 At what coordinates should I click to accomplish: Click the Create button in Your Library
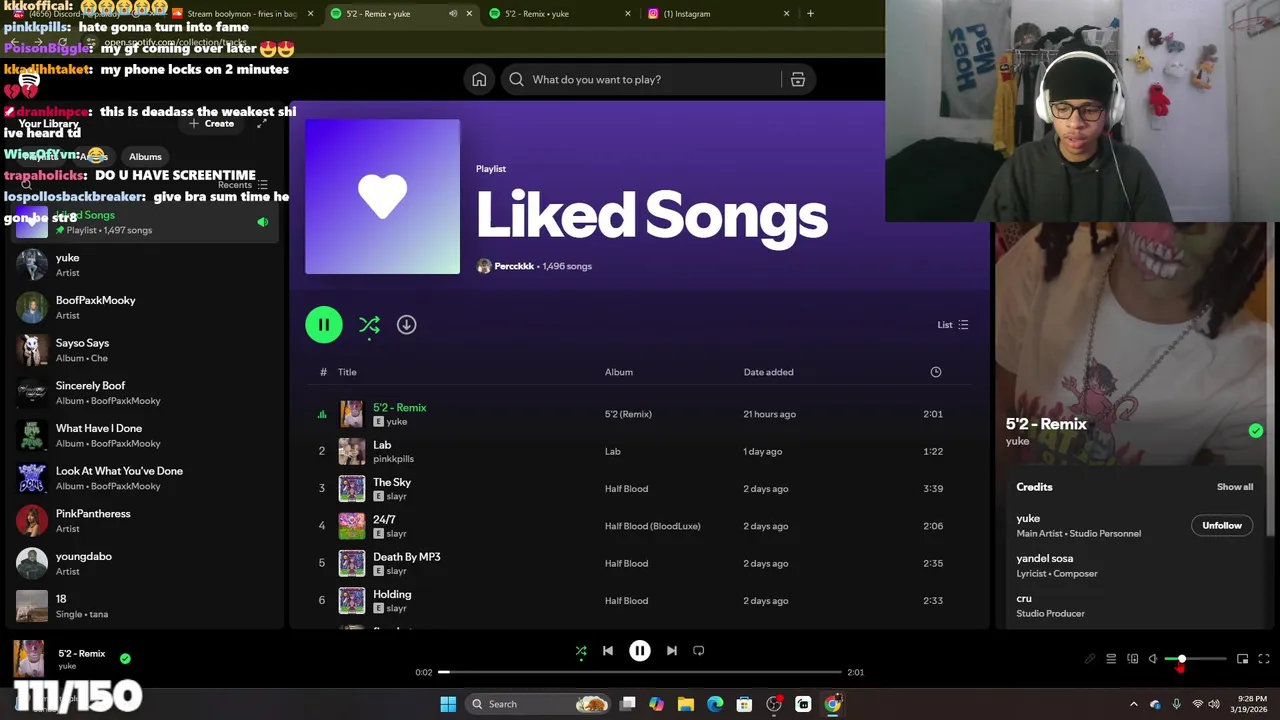(x=212, y=124)
